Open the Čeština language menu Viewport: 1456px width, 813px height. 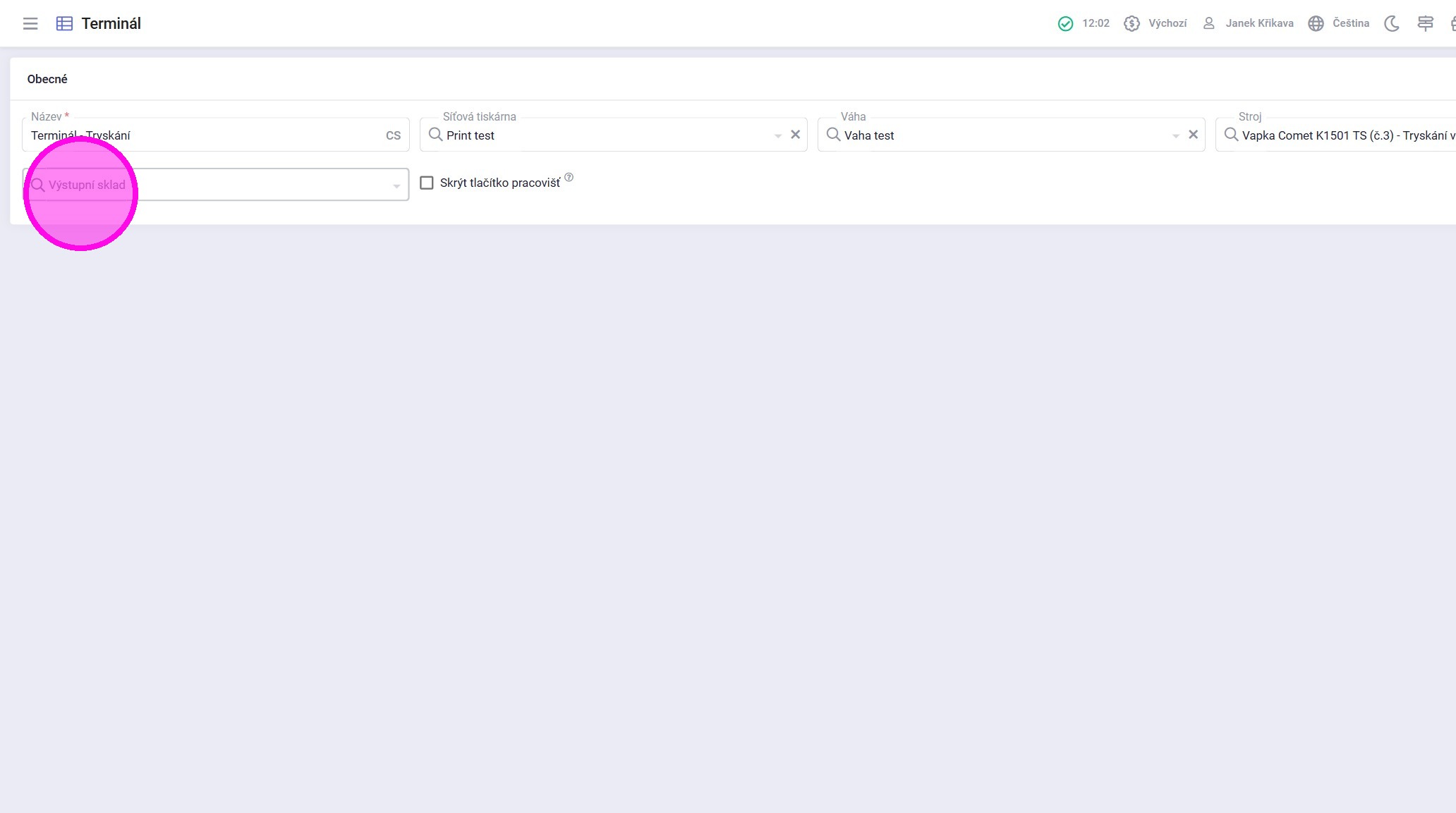[x=1350, y=23]
